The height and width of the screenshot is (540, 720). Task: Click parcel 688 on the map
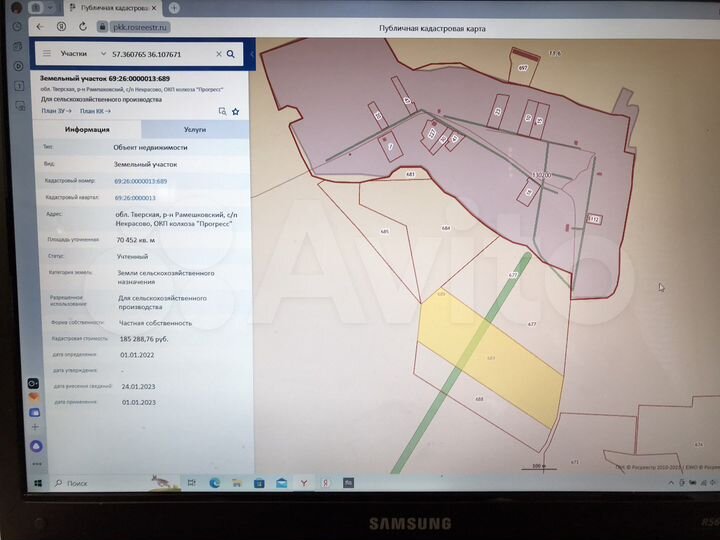[x=479, y=399]
